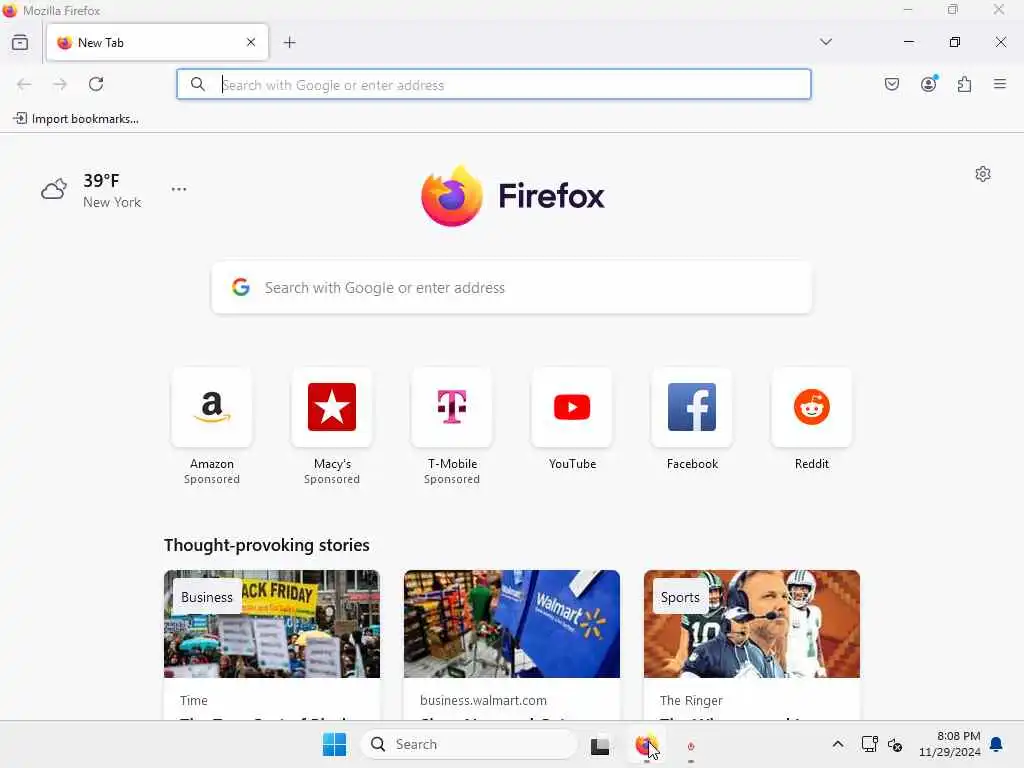Open the Walmart business story thumbnail
Viewport: 1024px width, 768px height.
point(512,624)
